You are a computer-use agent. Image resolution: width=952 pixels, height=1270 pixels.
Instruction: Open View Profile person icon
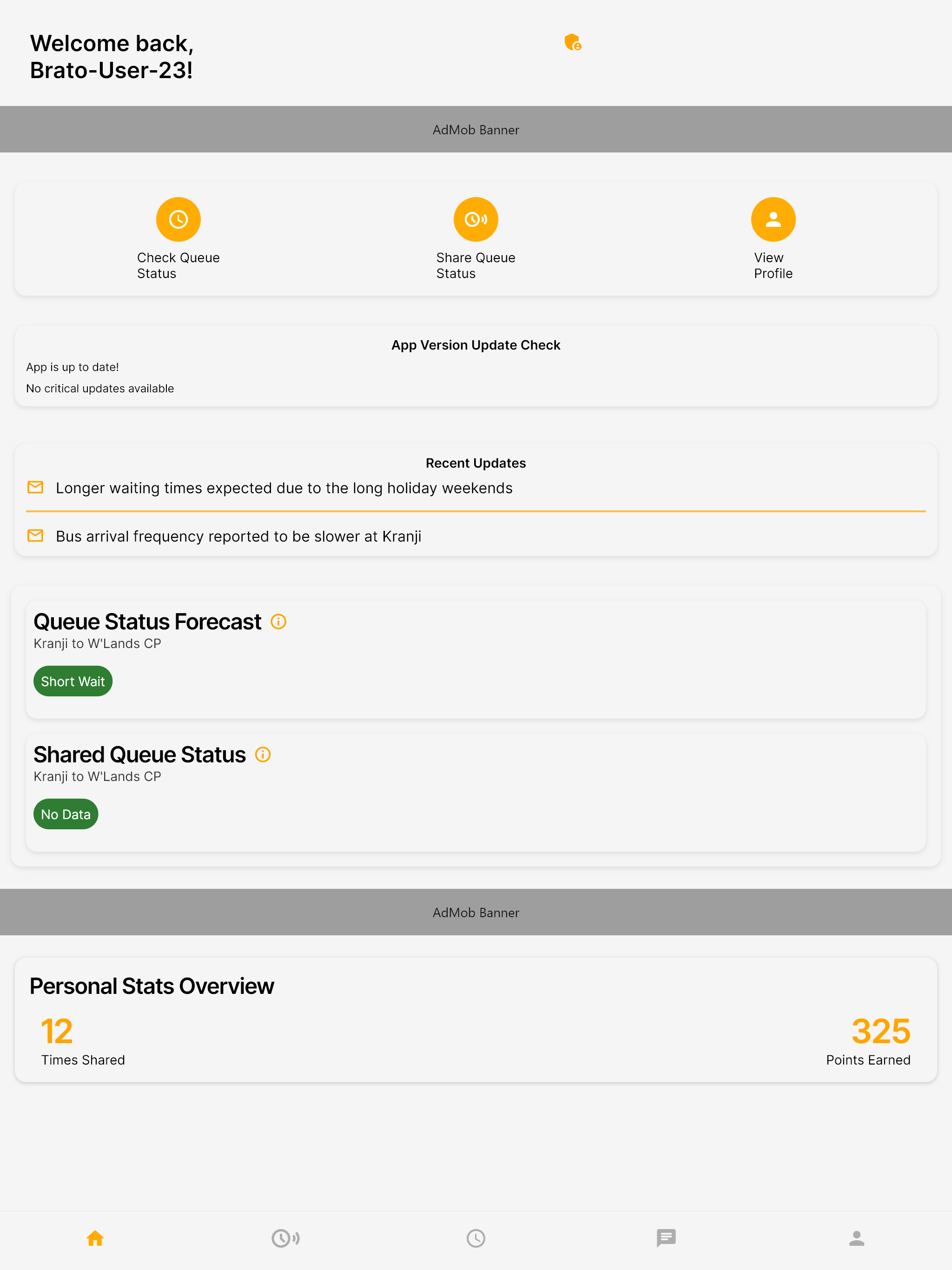pyautogui.click(x=773, y=219)
